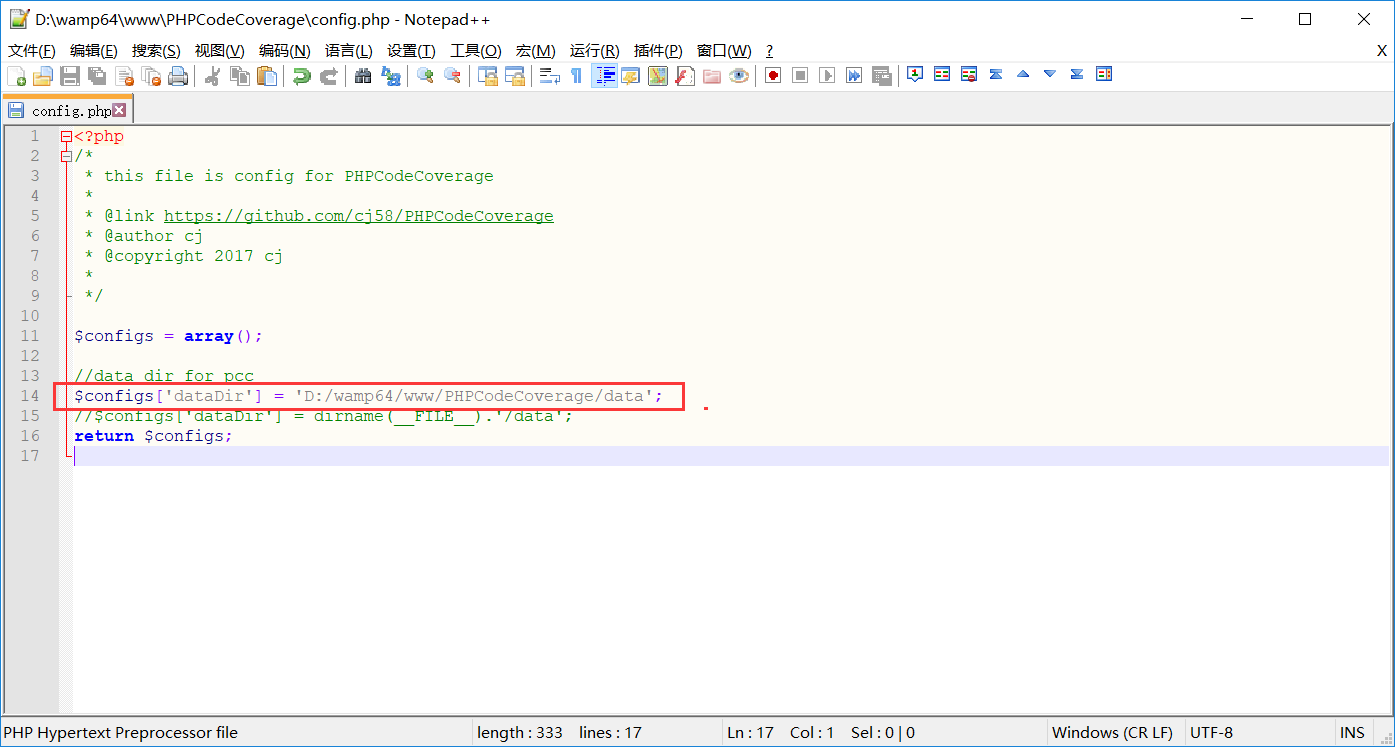
Task: Open the Replace dialog icon
Action: tap(391, 75)
